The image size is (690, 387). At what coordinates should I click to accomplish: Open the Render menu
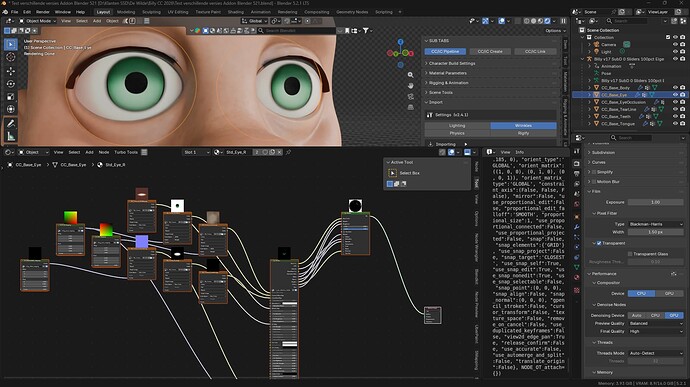pyautogui.click(x=43, y=12)
